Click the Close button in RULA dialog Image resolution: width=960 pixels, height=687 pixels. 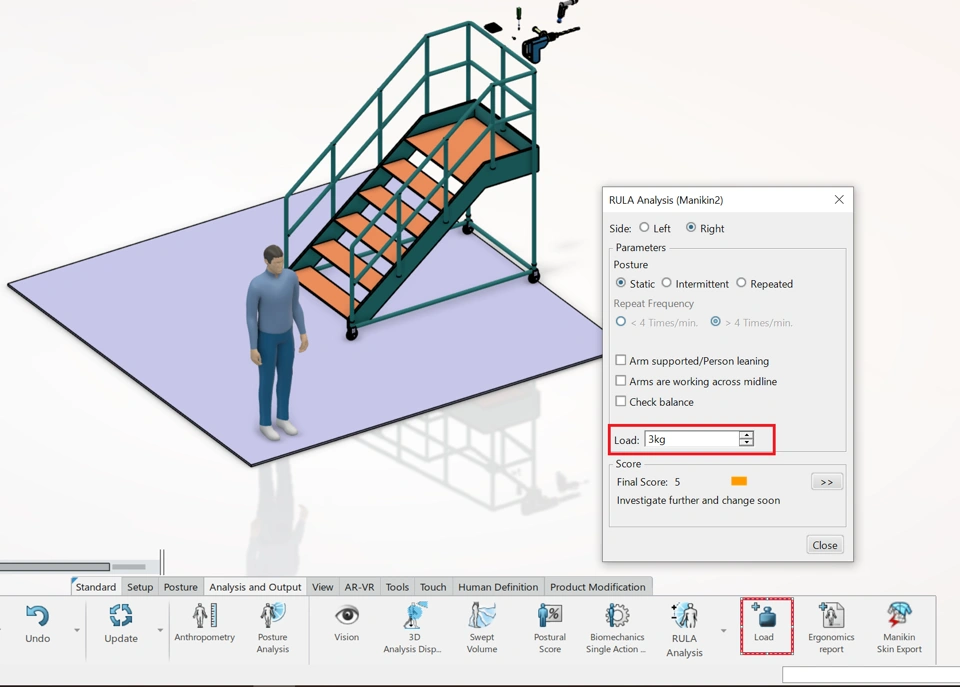(x=825, y=545)
